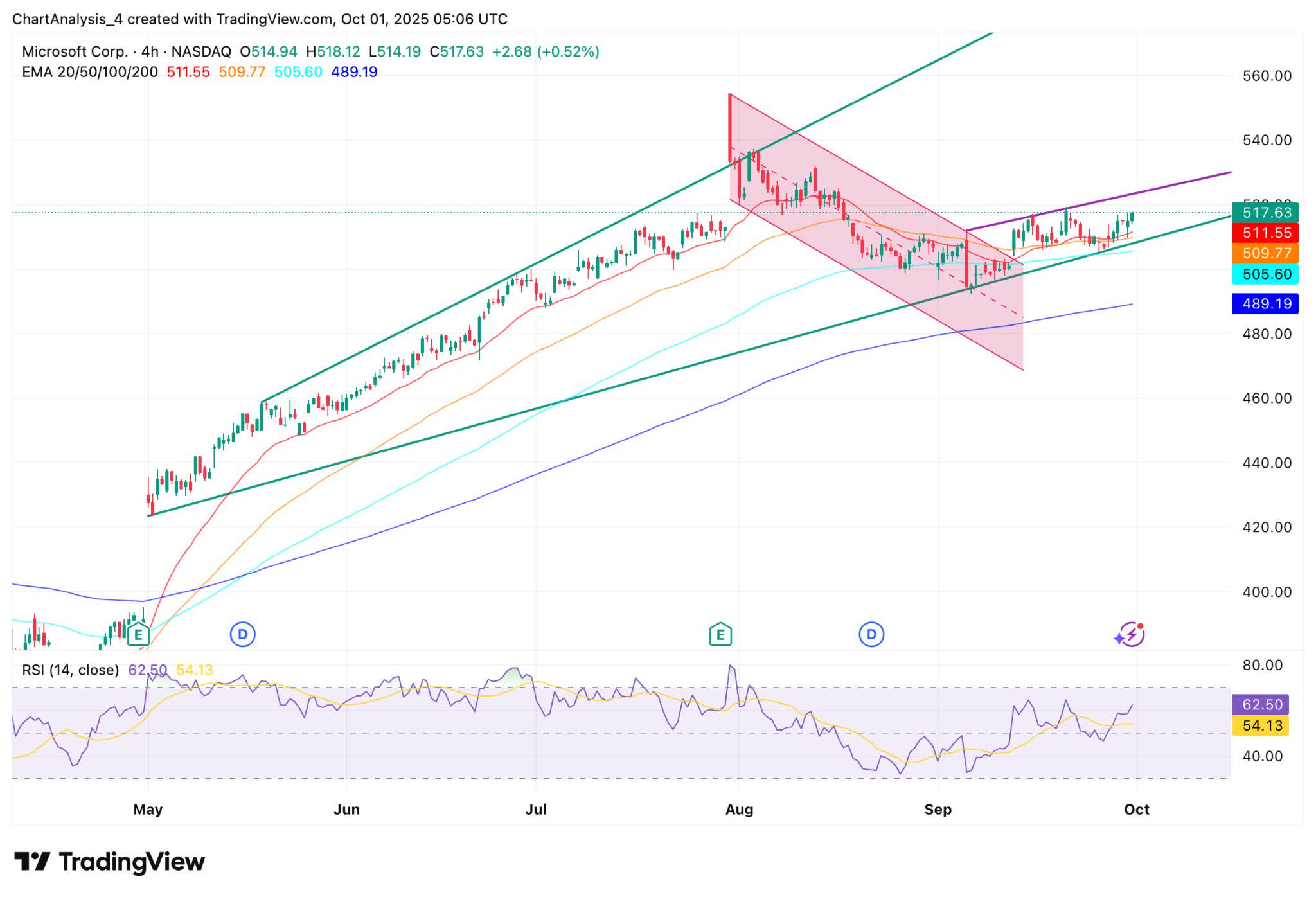The width and height of the screenshot is (1316, 897).
Task: Click the May label on the time axis
Action: pos(148,810)
